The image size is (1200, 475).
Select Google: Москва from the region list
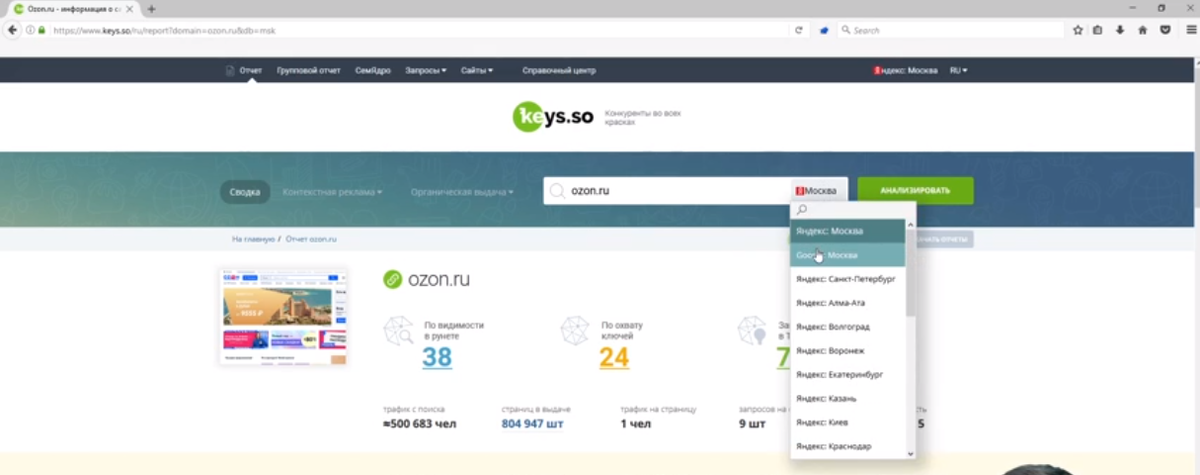point(848,255)
